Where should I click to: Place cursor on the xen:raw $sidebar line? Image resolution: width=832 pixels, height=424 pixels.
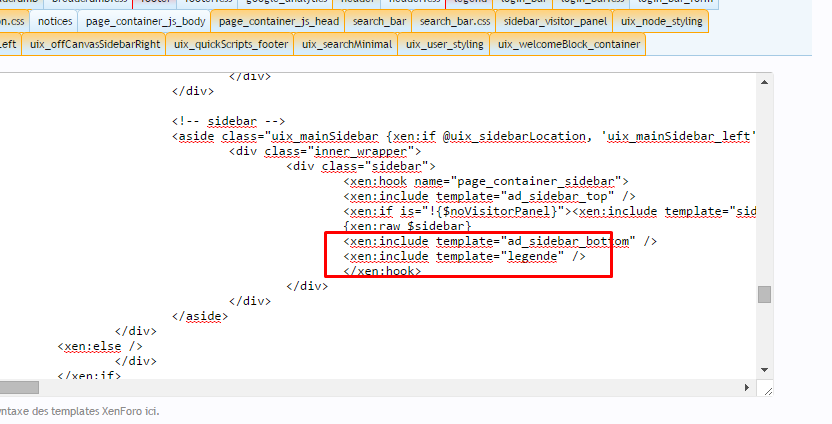click(x=393, y=226)
